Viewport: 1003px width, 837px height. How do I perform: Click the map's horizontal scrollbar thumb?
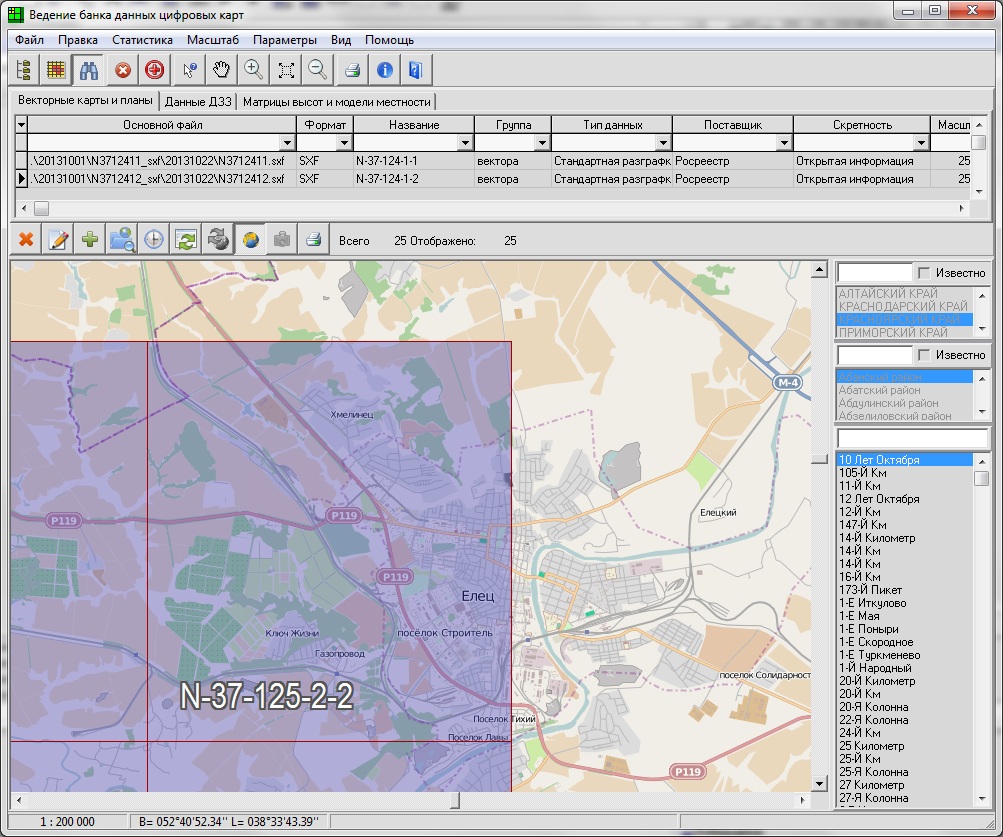455,801
